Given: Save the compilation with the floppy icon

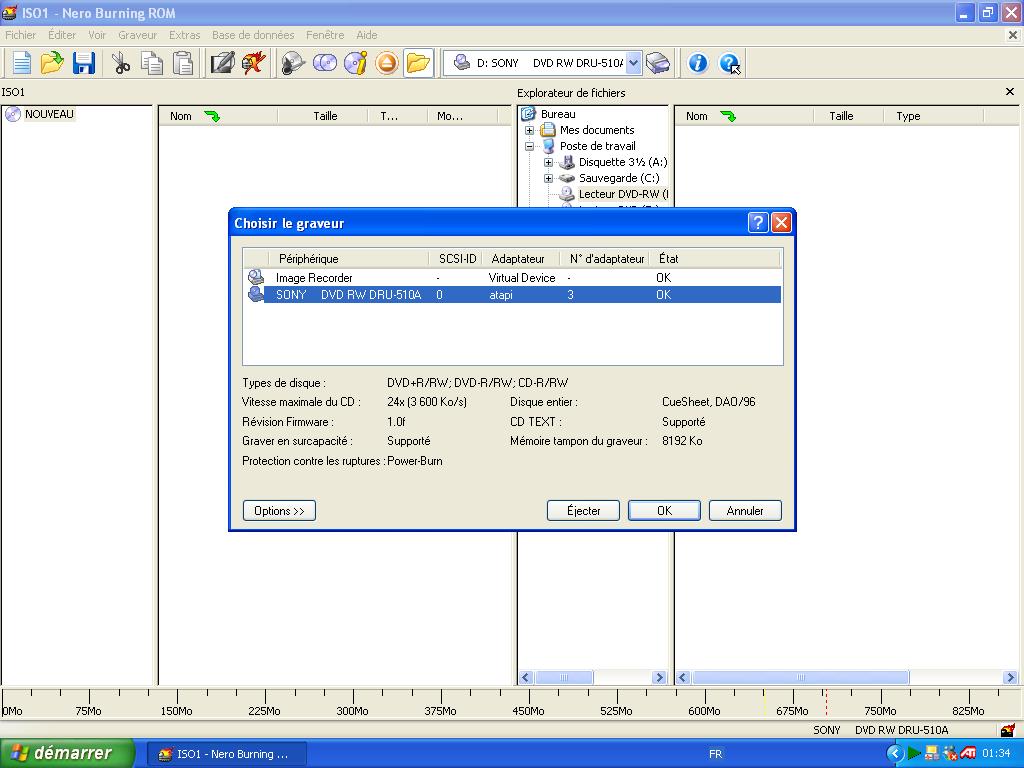Looking at the screenshot, I should click(x=84, y=63).
